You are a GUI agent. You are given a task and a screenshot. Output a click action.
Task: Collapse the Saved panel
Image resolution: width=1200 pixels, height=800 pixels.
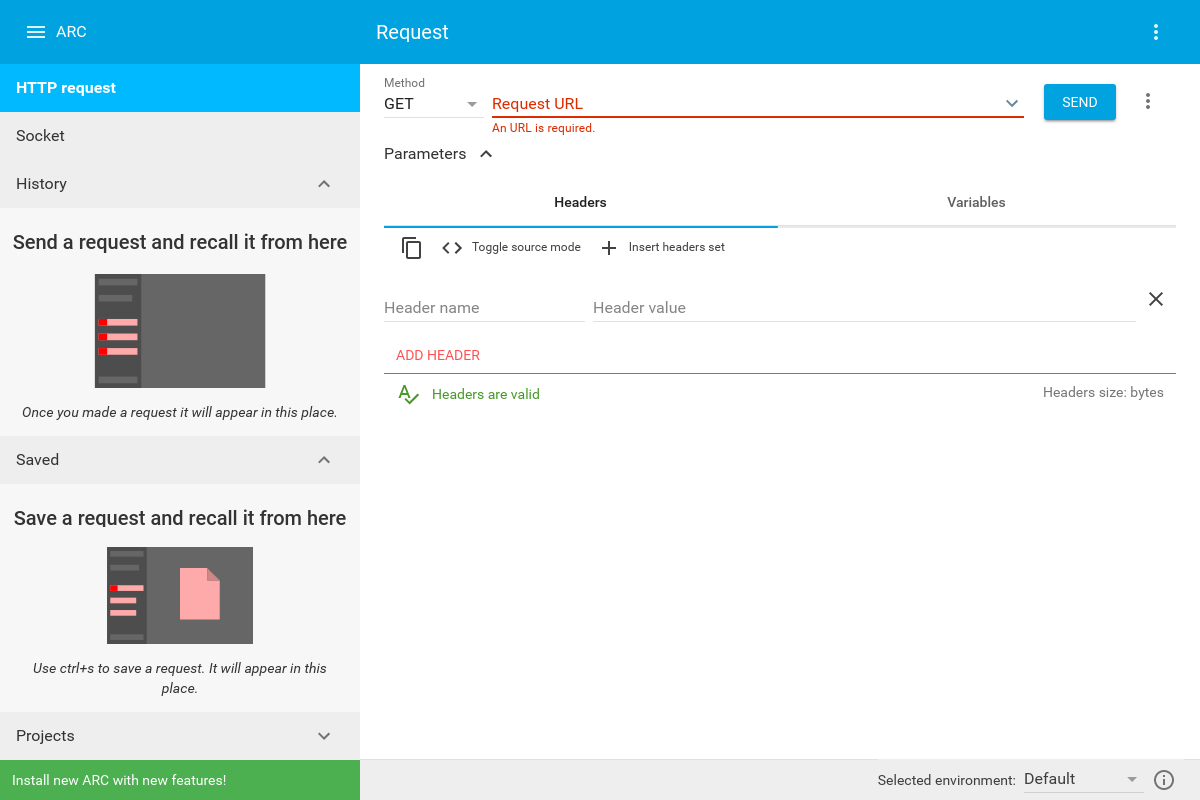(324, 460)
